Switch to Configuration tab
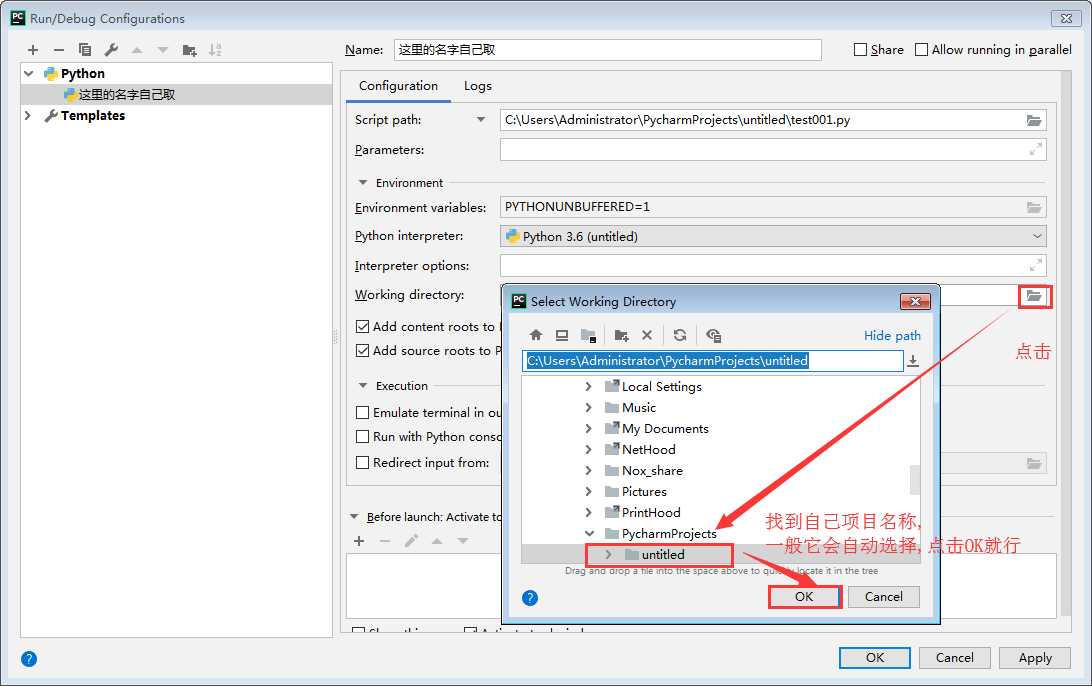 [x=398, y=86]
